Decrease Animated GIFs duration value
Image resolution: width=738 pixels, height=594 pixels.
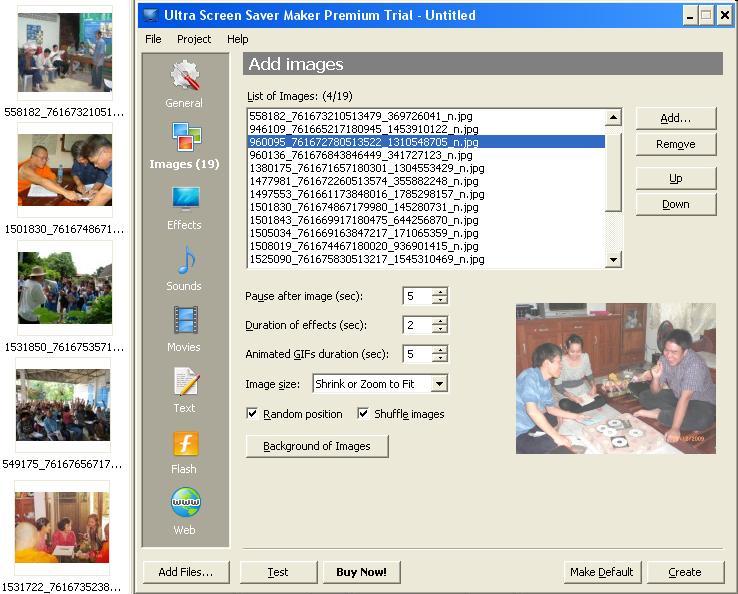[440, 358]
